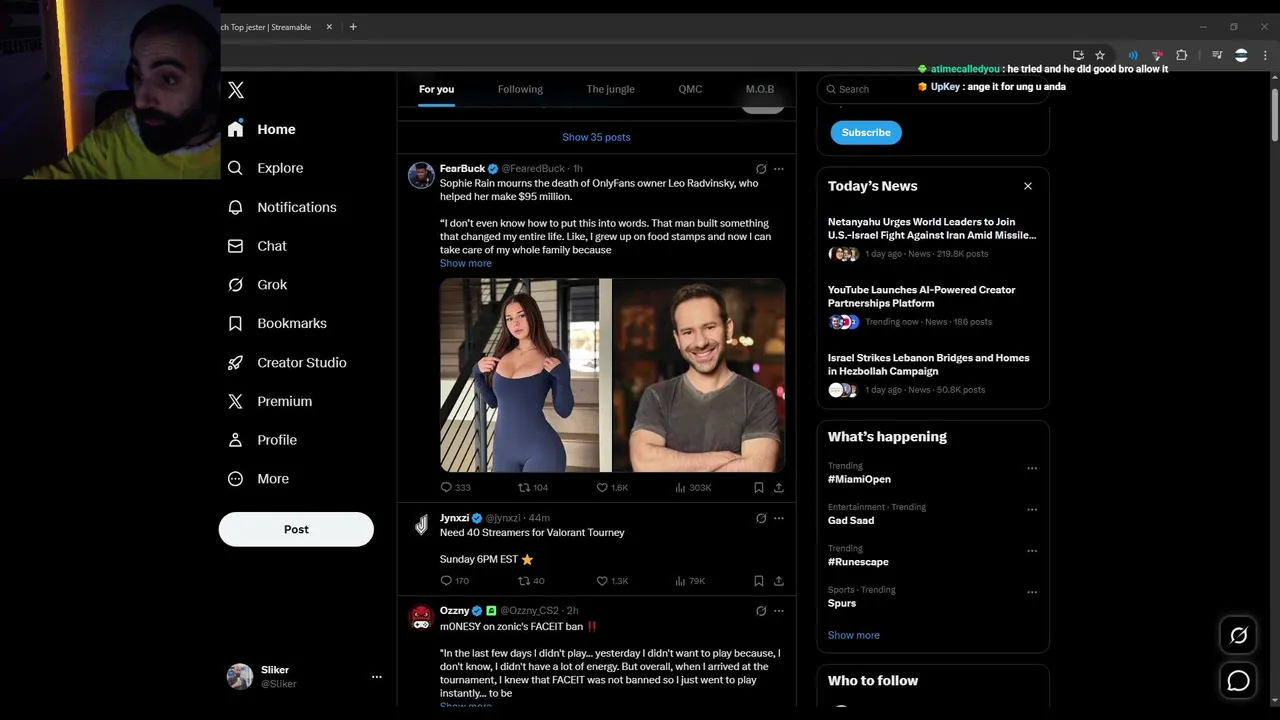This screenshot has height=720, width=1280.
Task: Switch to the Following tab
Action: (520, 89)
